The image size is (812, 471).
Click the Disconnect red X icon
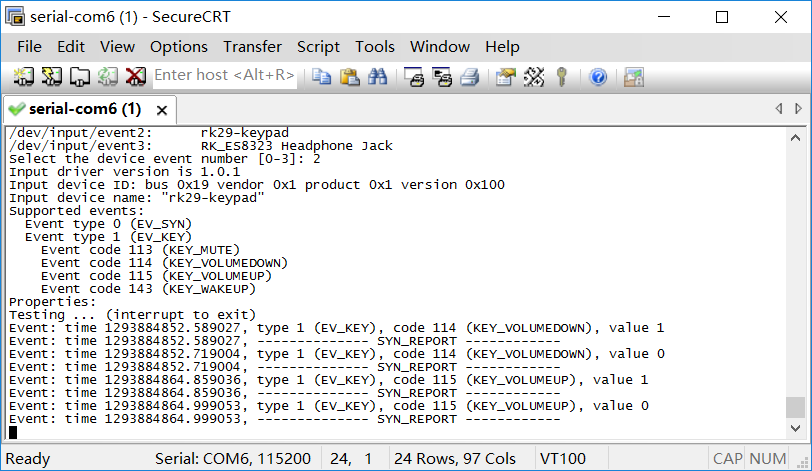click(136, 77)
